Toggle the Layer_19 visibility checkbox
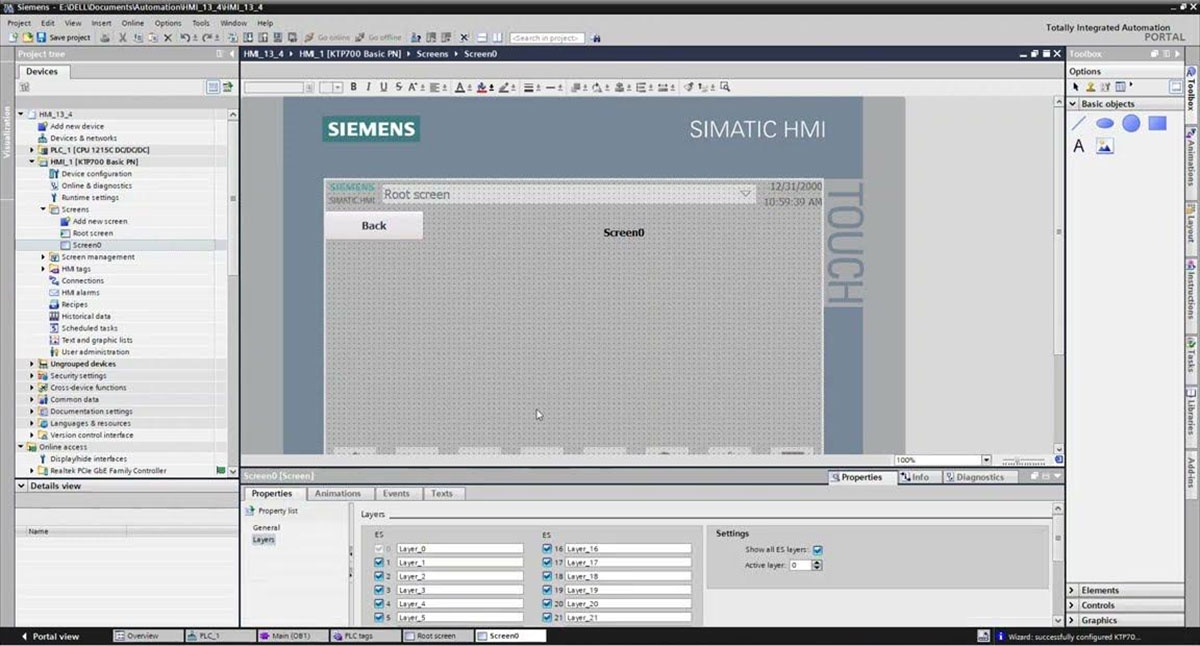The width and height of the screenshot is (1200, 646). click(x=546, y=591)
